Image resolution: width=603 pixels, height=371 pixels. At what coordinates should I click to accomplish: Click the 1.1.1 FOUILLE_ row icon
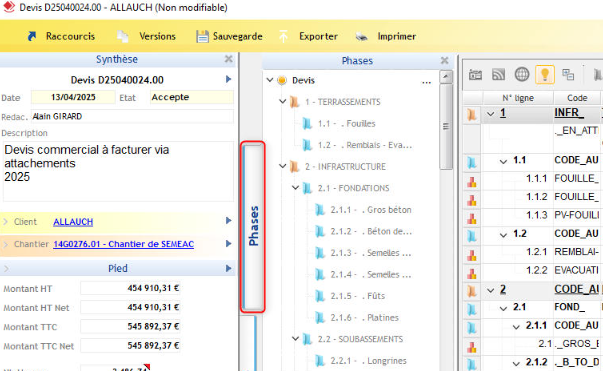tap(472, 181)
